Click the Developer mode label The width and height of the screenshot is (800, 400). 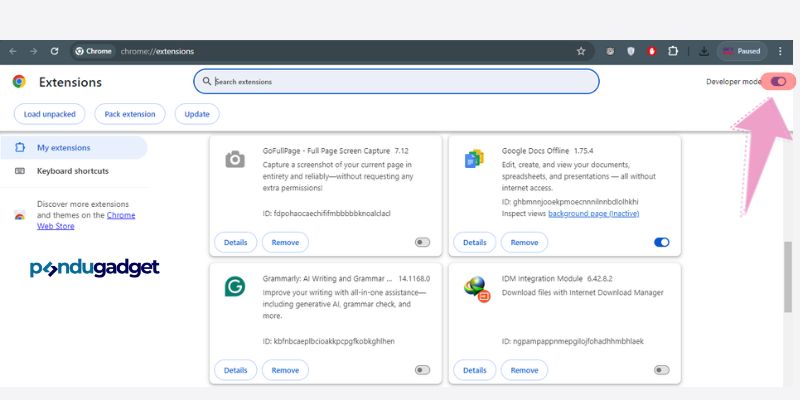(733, 82)
